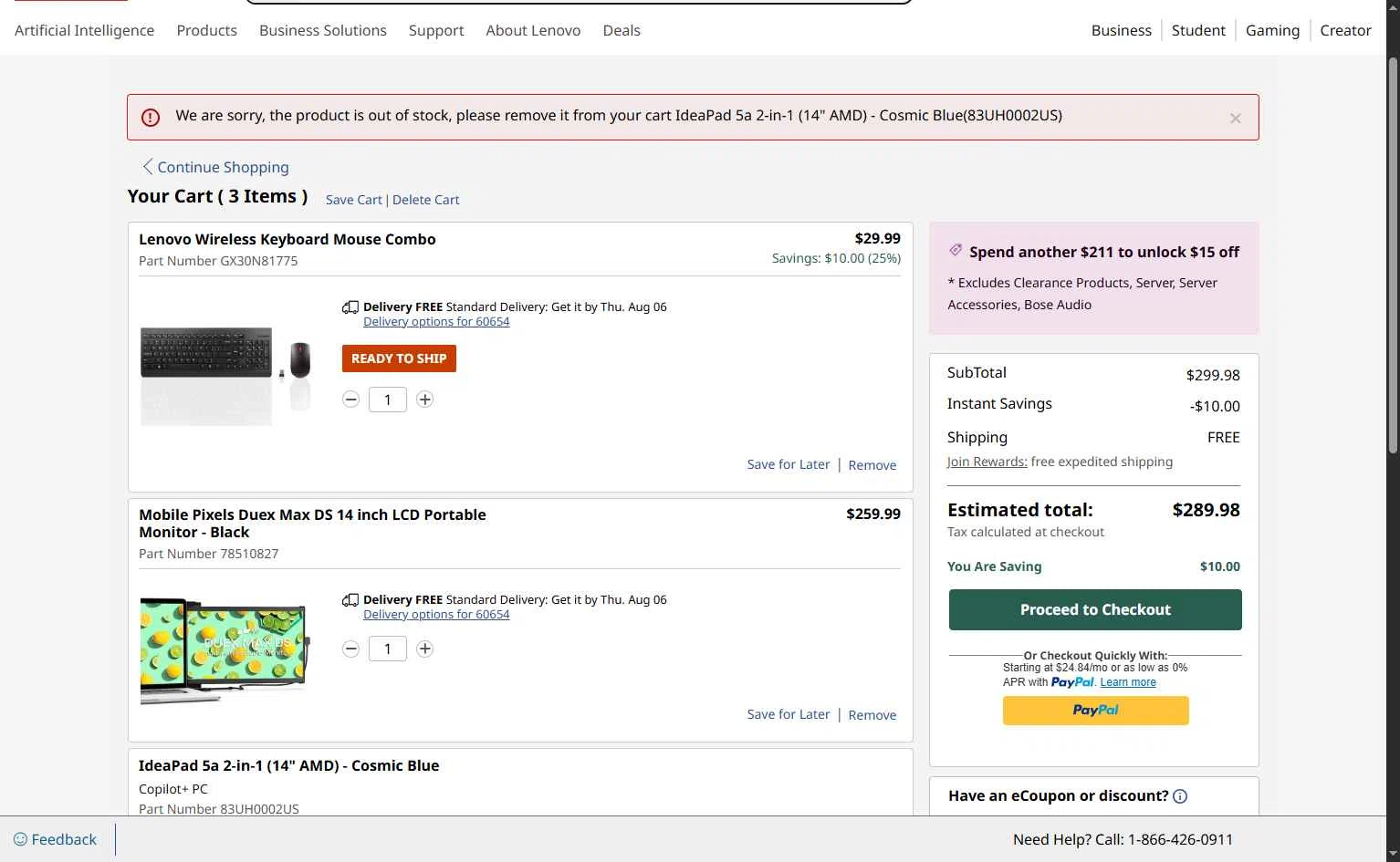Screen dimensions: 1400x862
Task: Click the page vertical scrollbar
Action: click(1393, 255)
